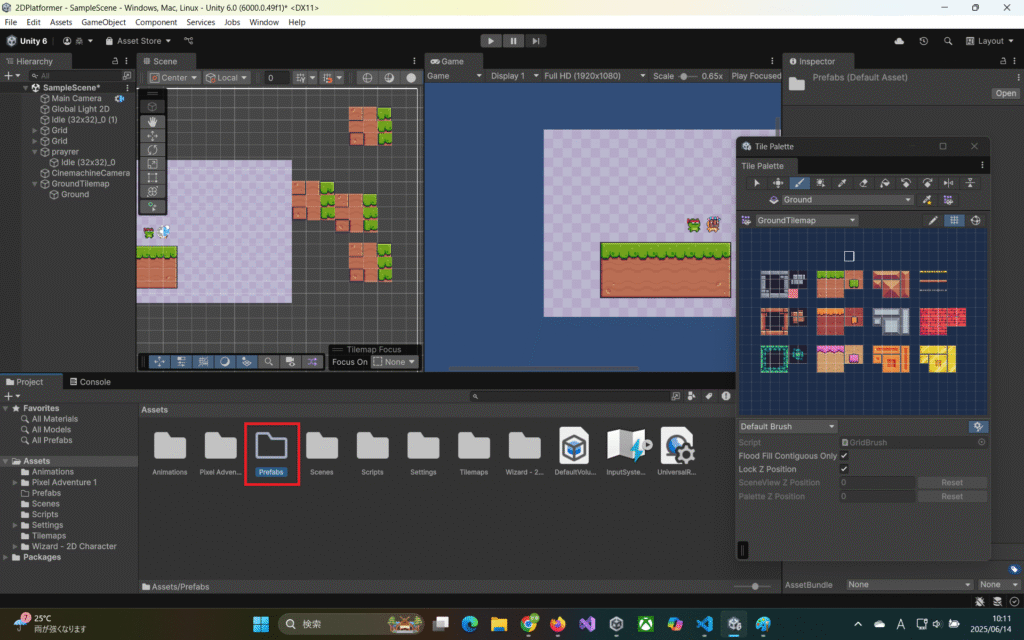Open the Display 1 dropdown in Game view

pyautogui.click(x=515, y=76)
